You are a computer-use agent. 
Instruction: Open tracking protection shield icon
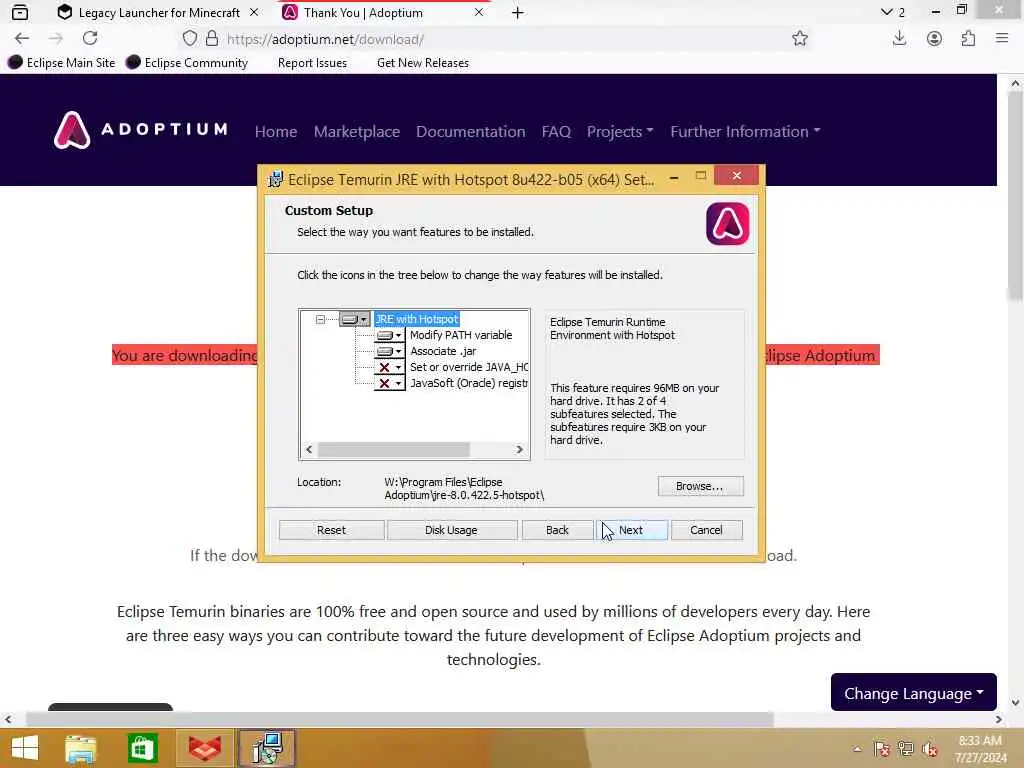tap(189, 39)
